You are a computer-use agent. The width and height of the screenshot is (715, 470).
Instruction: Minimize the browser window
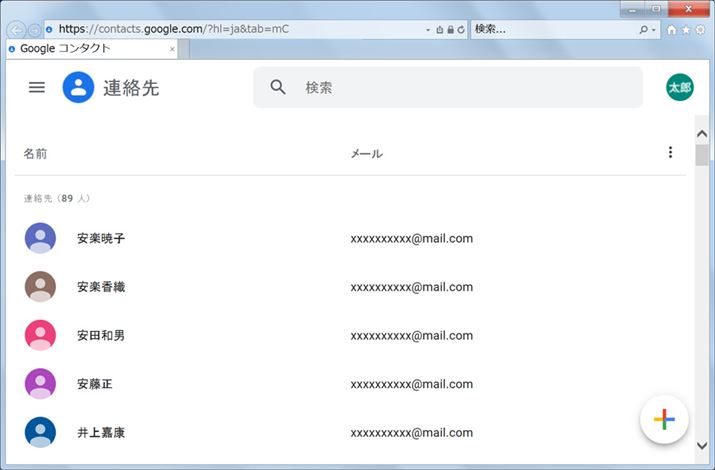tap(632, 9)
